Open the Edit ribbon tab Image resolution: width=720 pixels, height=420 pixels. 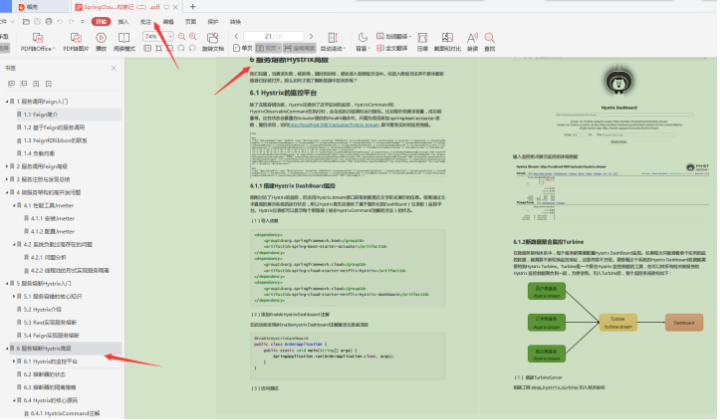[x=169, y=22]
